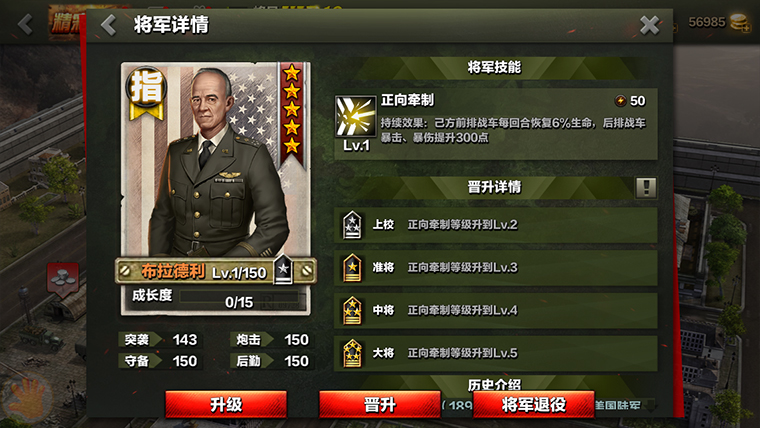Tap the red coin-stack banner icon
This screenshot has width=760, height=428.
click(x=63, y=280)
